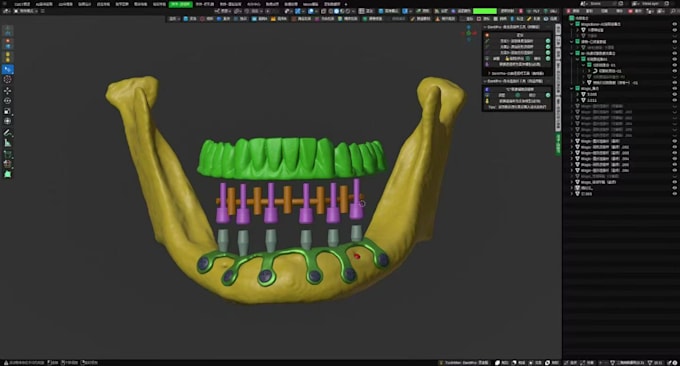Activate the Move tool in the left toolbar
This screenshot has width=680, height=366.
click(7, 91)
